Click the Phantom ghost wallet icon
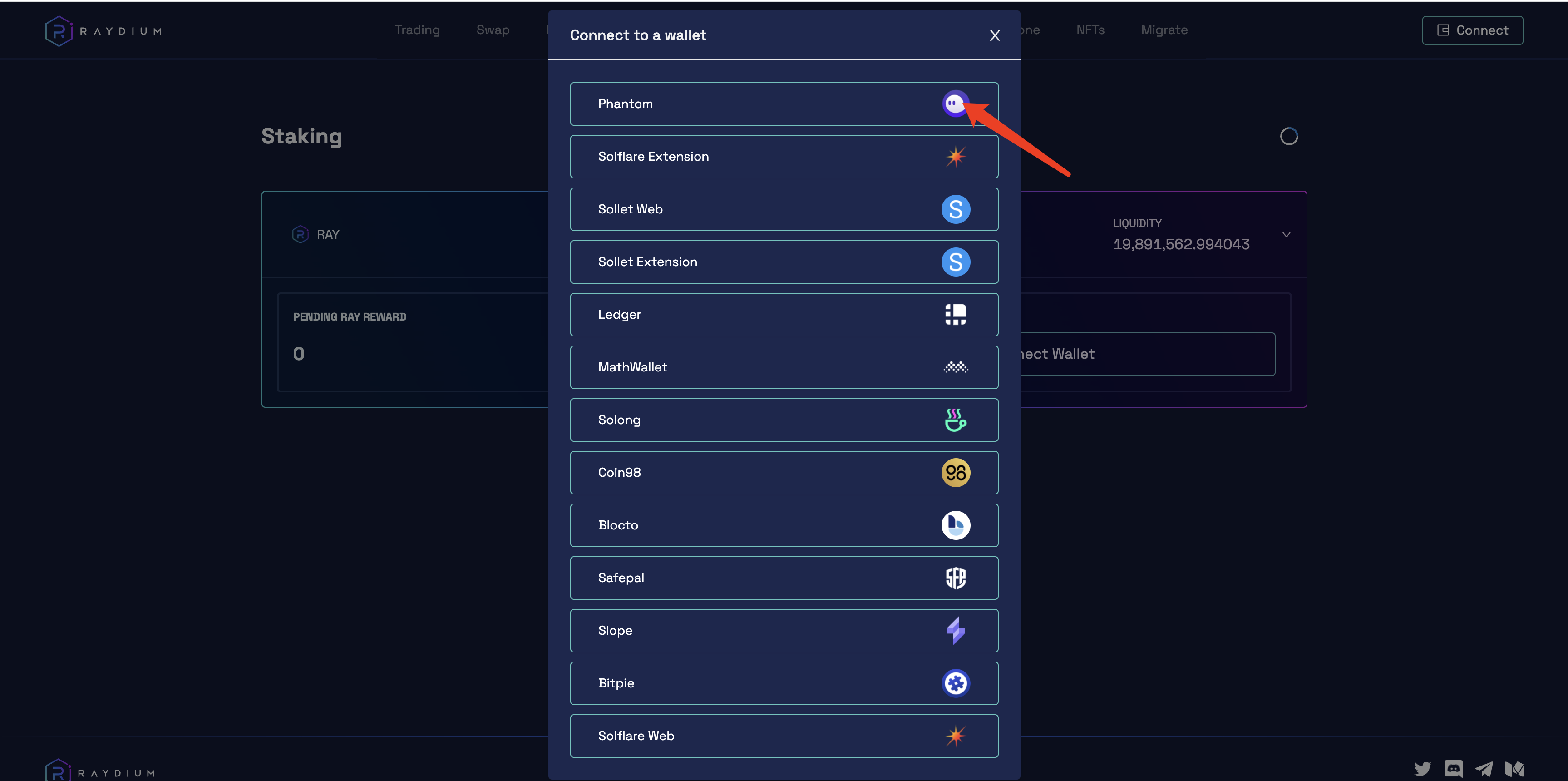The width and height of the screenshot is (1568, 781). [x=954, y=104]
